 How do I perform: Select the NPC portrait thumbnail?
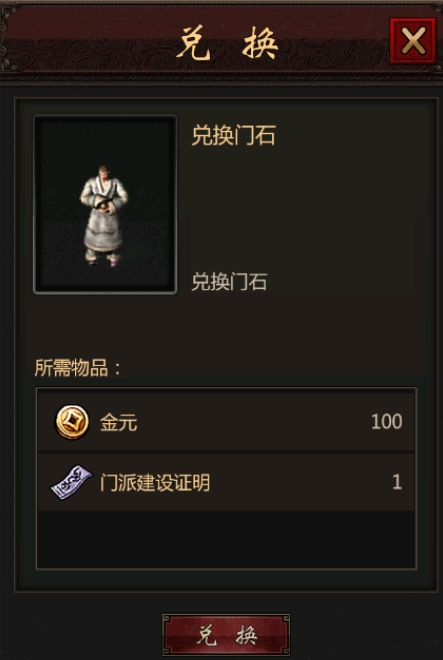[105, 204]
